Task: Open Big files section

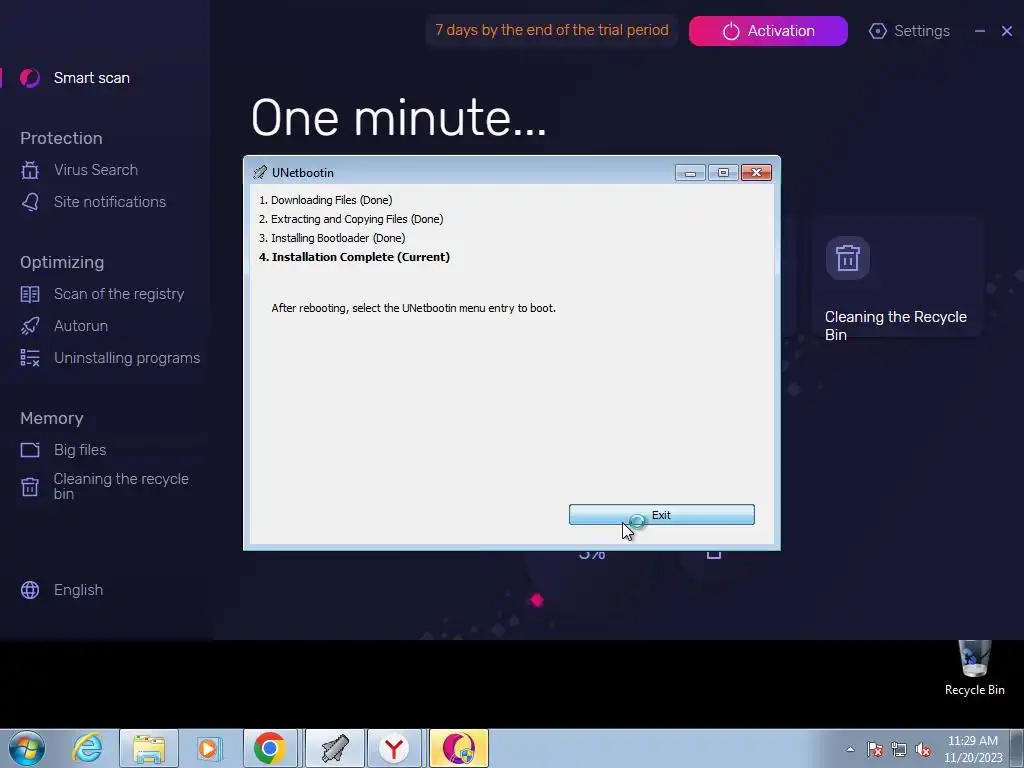Action: coord(80,450)
